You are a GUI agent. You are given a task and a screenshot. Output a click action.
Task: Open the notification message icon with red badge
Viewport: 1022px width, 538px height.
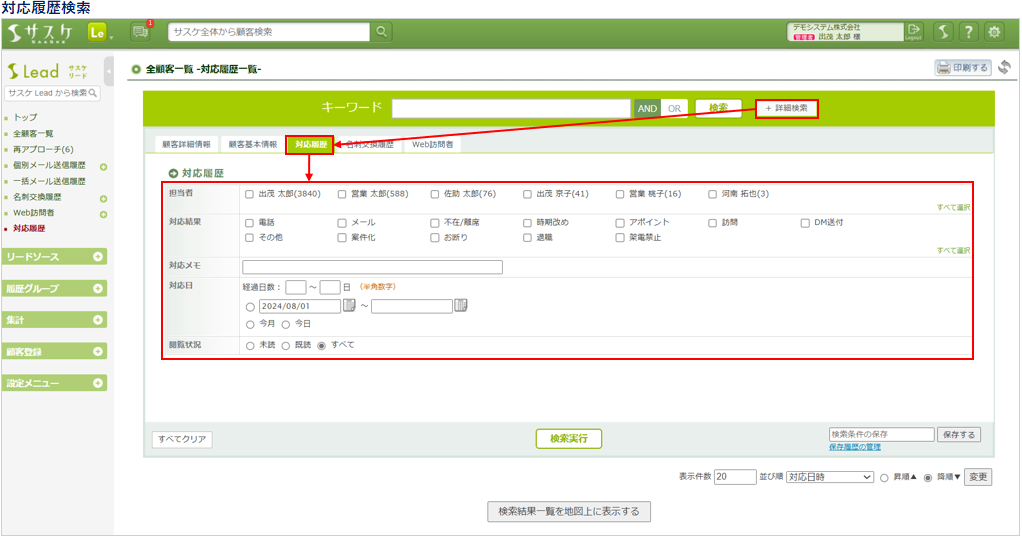tap(141, 32)
